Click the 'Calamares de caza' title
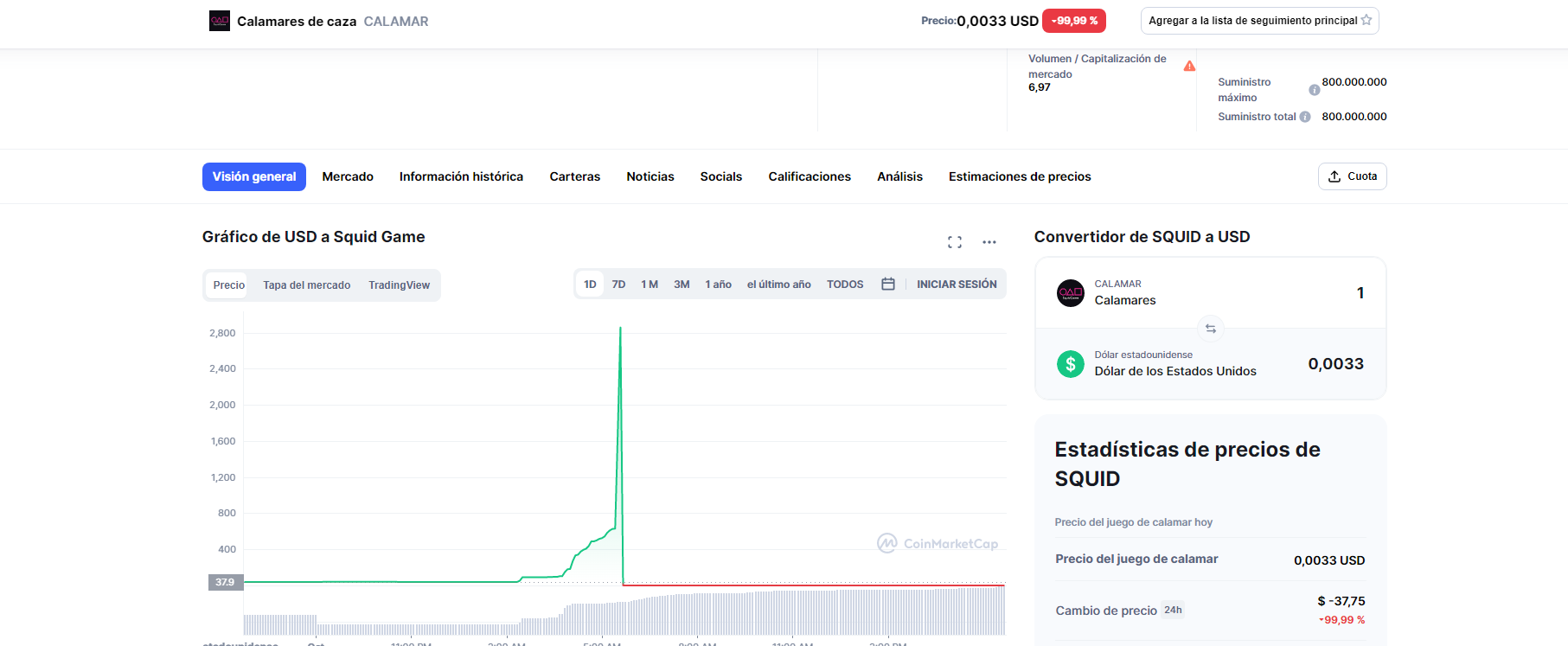1568x646 pixels. [297, 22]
